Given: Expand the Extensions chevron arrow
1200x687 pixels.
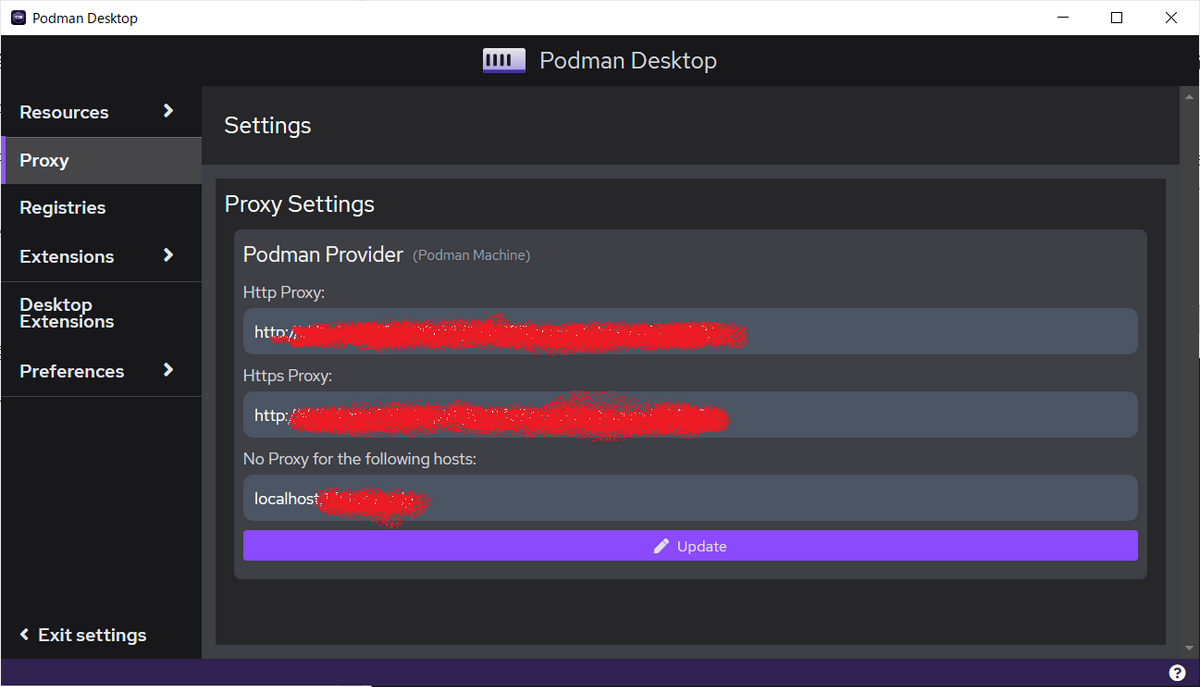Looking at the screenshot, I should click(x=168, y=255).
